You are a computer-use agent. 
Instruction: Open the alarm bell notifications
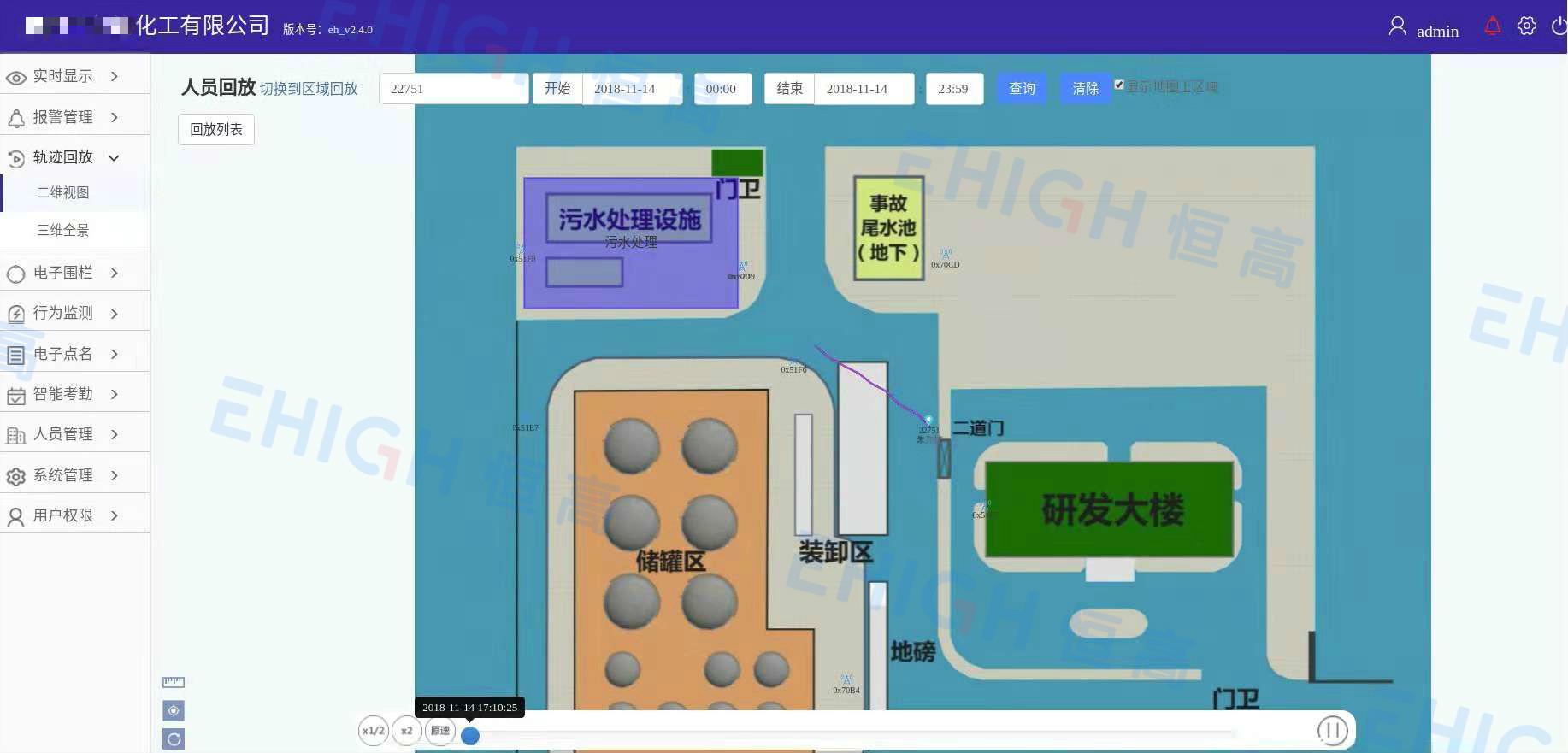coord(1492,26)
